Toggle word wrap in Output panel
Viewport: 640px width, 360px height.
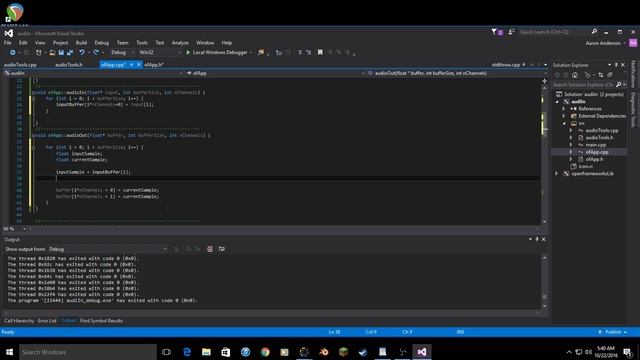pyautogui.click(x=222, y=249)
